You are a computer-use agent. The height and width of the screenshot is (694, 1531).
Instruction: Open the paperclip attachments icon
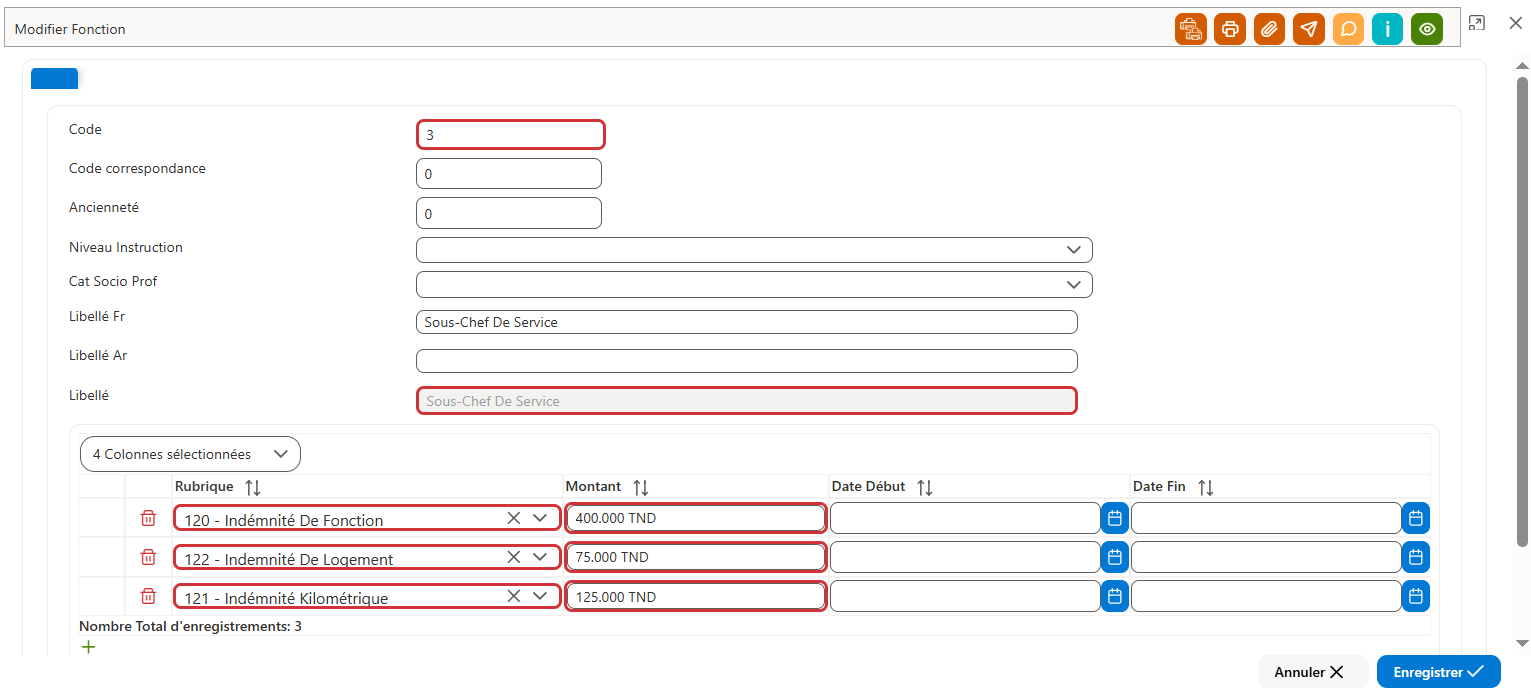pyautogui.click(x=1269, y=29)
